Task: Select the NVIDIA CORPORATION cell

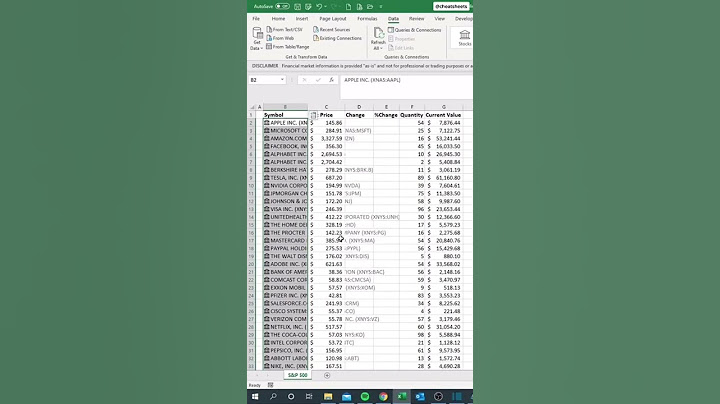Action: point(285,185)
